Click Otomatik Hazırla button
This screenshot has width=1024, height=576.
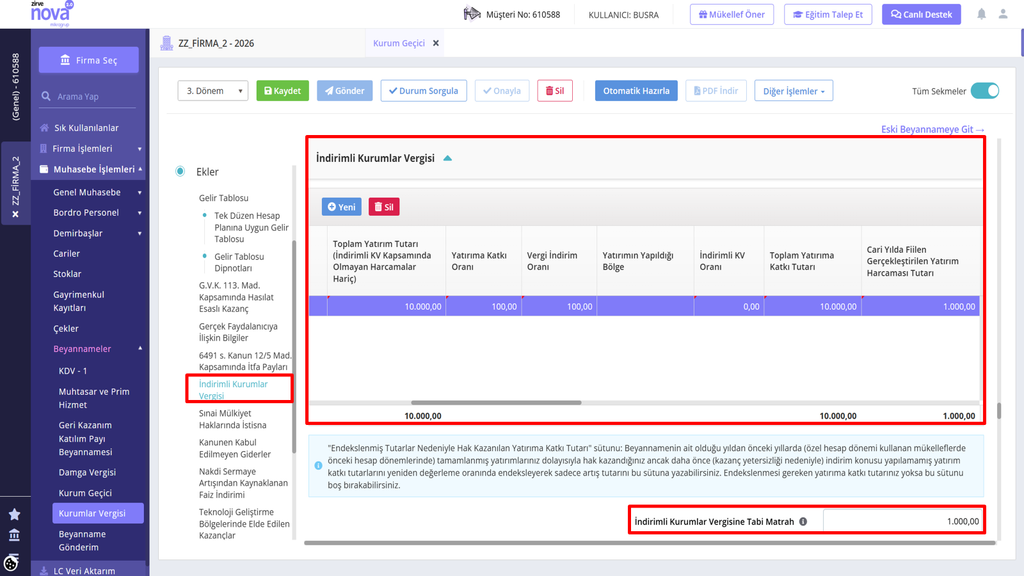click(636, 91)
